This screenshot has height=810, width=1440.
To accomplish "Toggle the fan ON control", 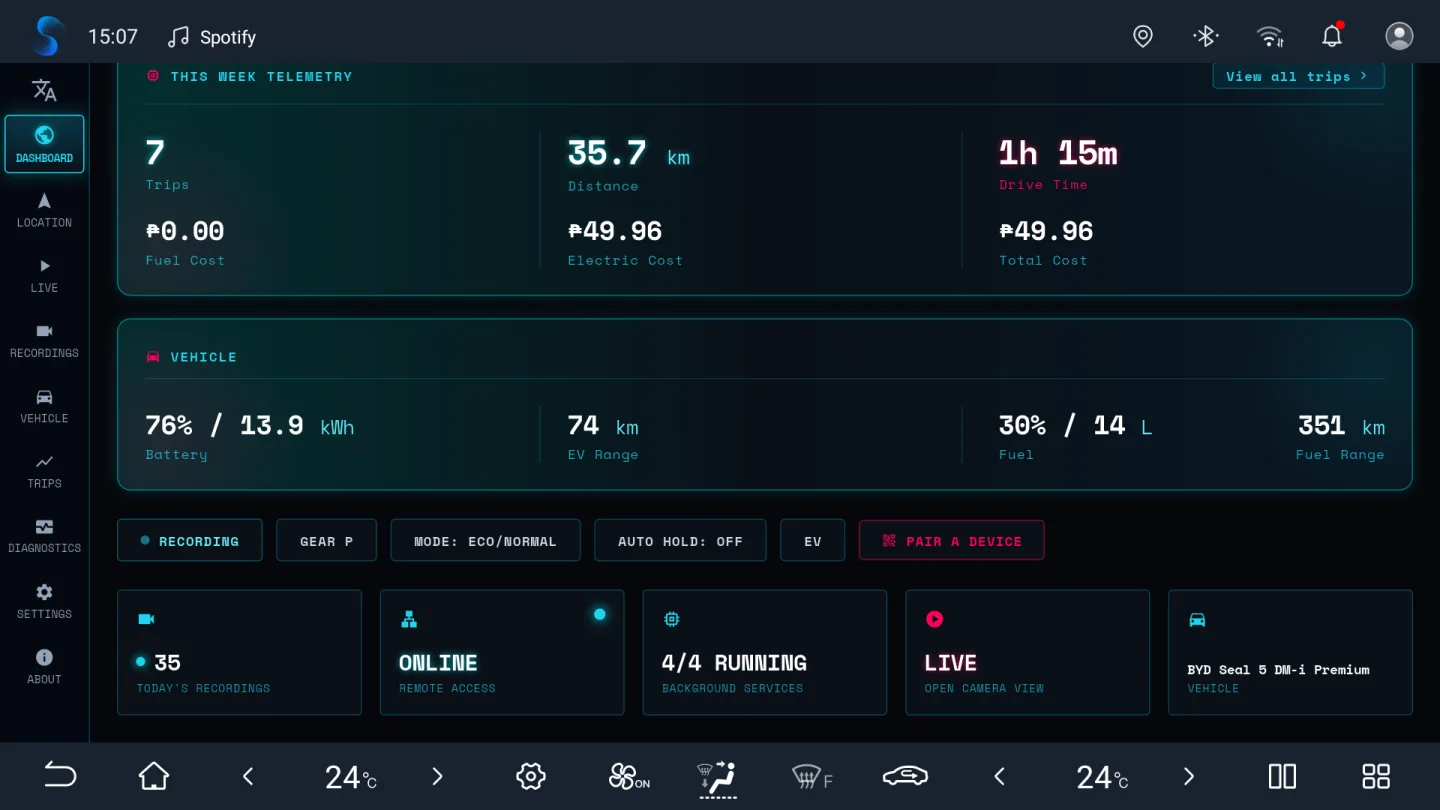I will pyautogui.click(x=629, y=776).
